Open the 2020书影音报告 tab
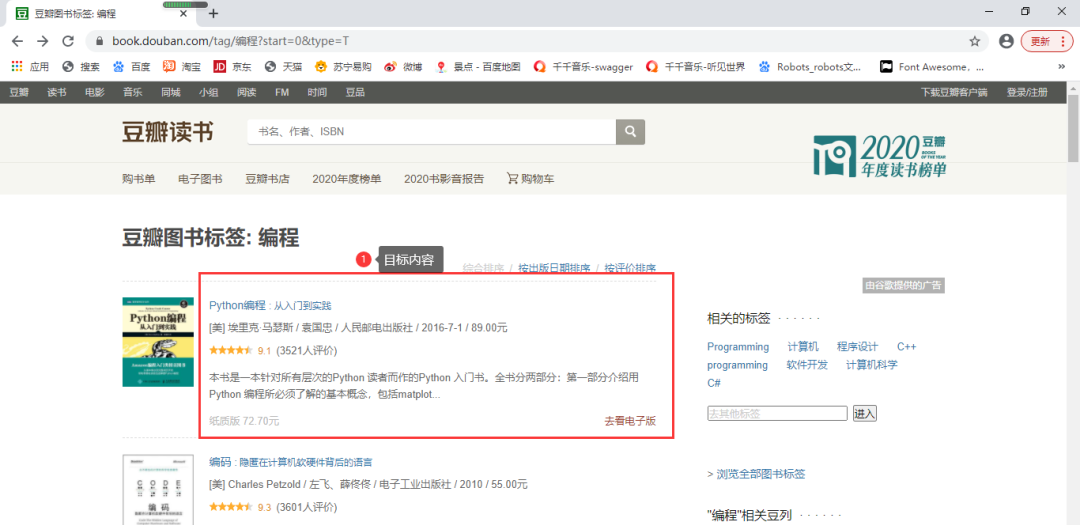This screenshot has height=525, width=1080. click(x=444, y=179)
